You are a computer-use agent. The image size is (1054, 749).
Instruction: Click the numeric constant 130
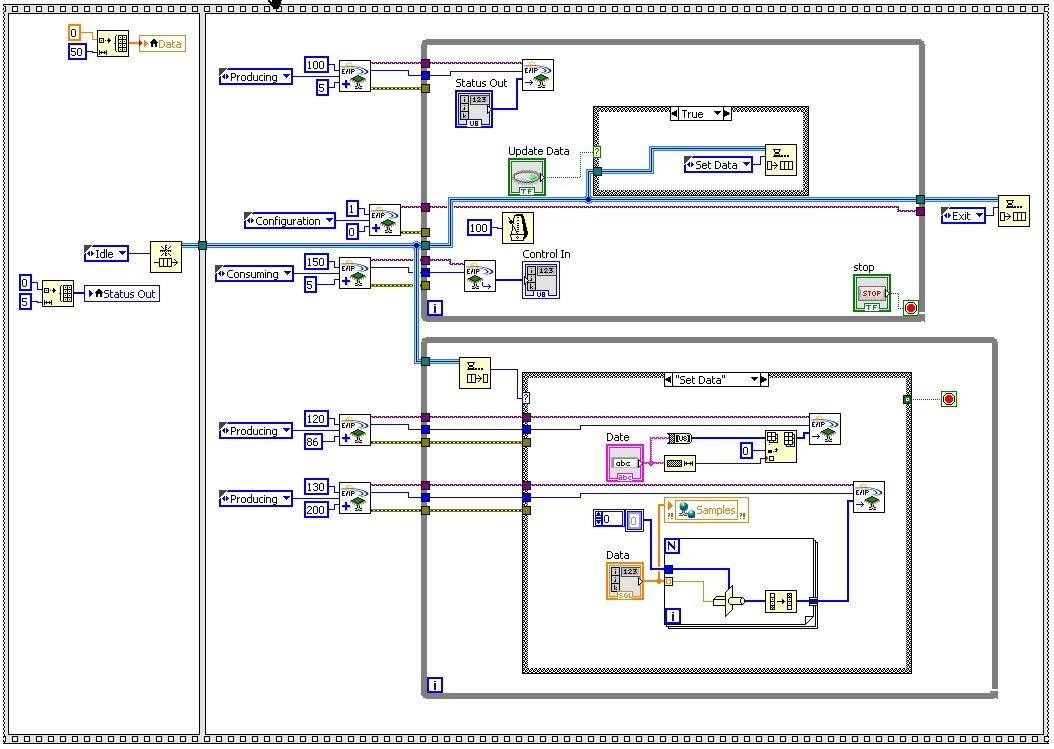315,487
